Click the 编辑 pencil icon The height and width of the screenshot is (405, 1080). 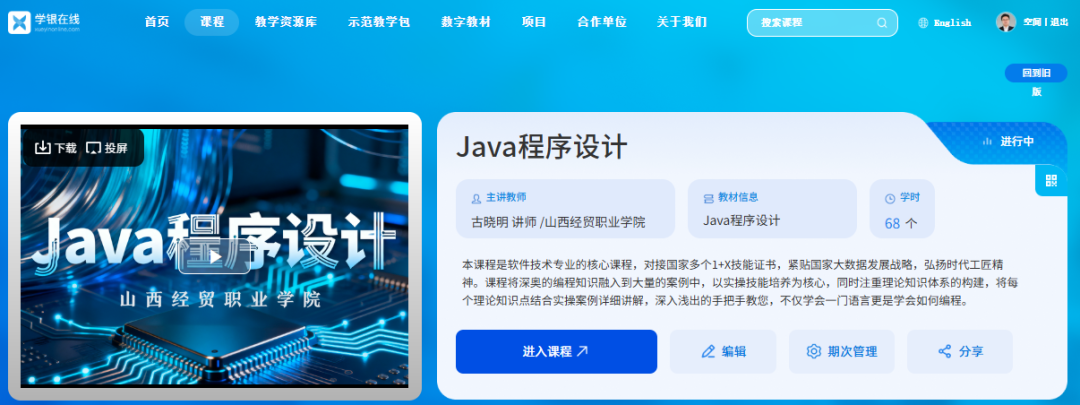click(707, 351)
